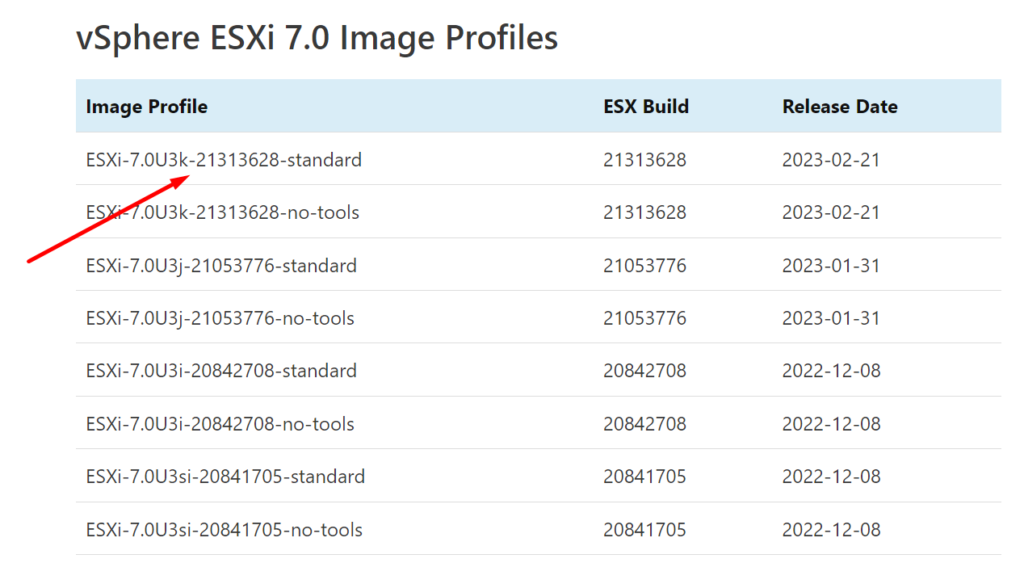Click date 2022-12-08 in U3si standard row

coord(831,477)
